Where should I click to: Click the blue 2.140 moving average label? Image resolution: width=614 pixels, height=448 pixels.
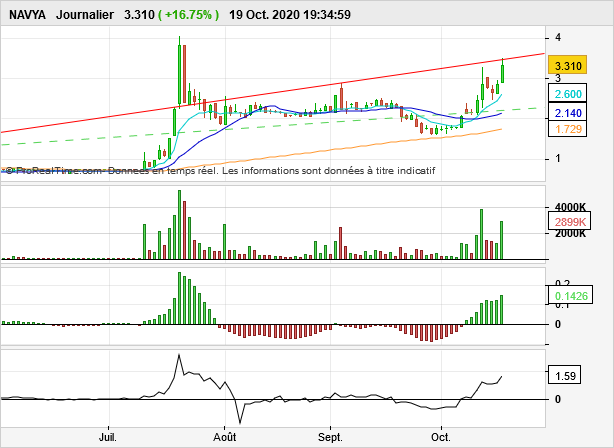coord(567,113)
